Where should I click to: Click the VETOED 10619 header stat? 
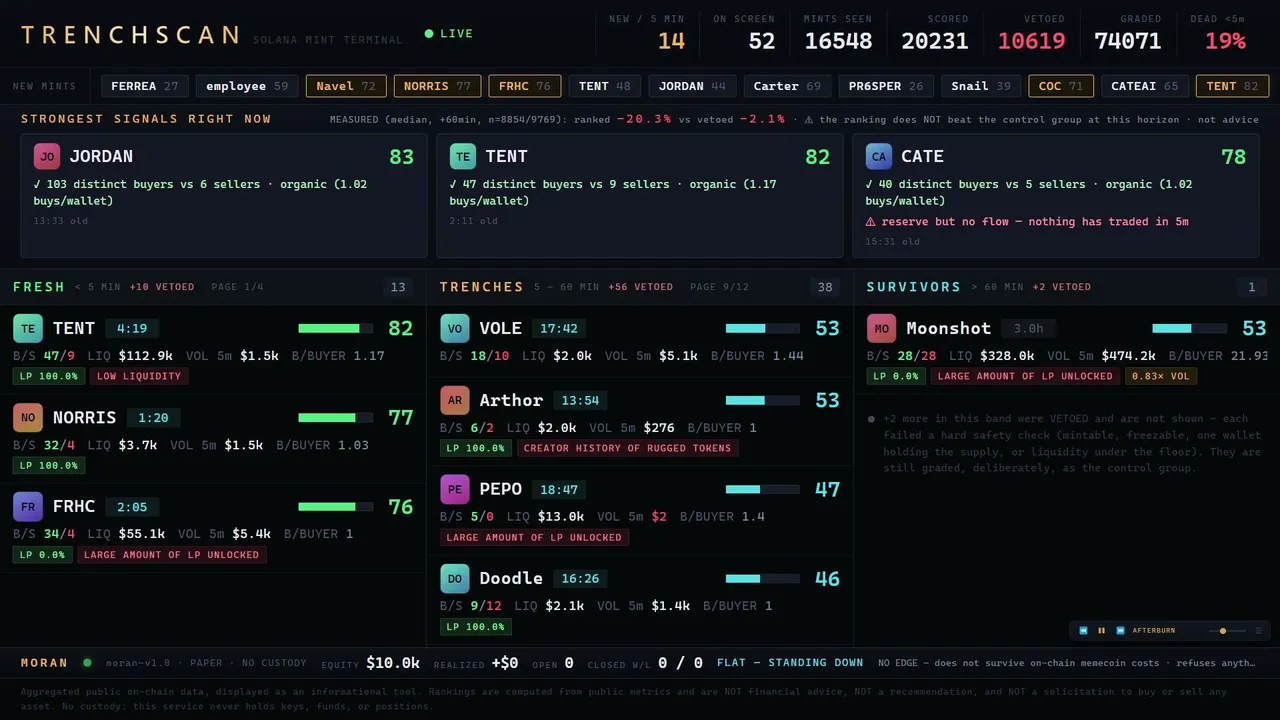coord(1032,34)
